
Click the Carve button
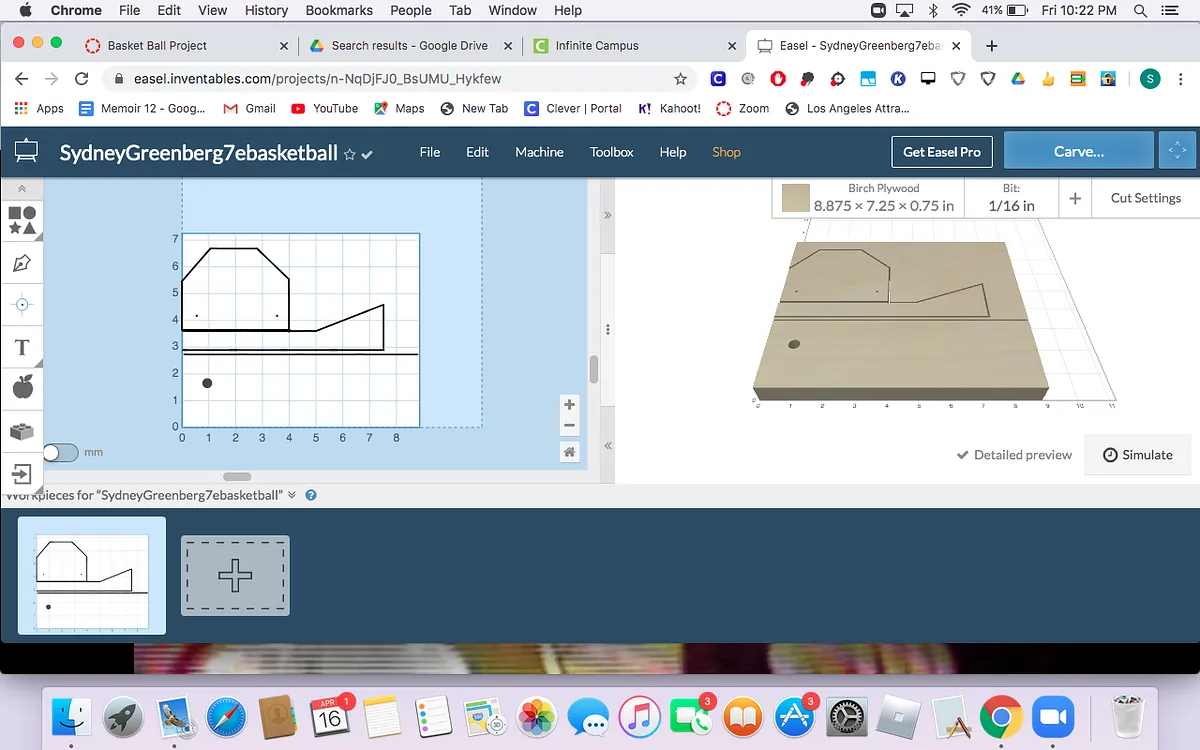(1078, 152)
